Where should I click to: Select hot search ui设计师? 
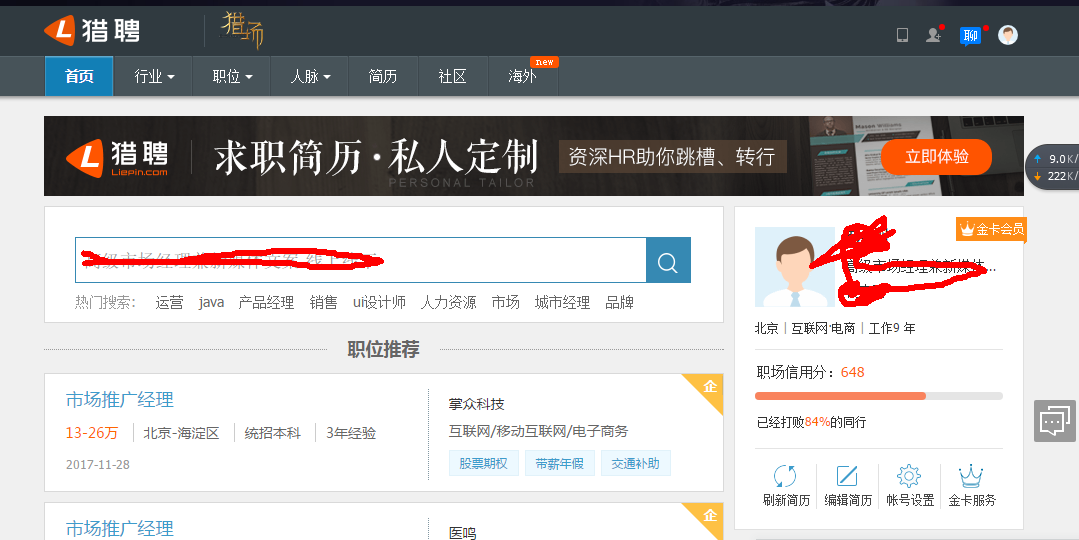coord(379,303)
